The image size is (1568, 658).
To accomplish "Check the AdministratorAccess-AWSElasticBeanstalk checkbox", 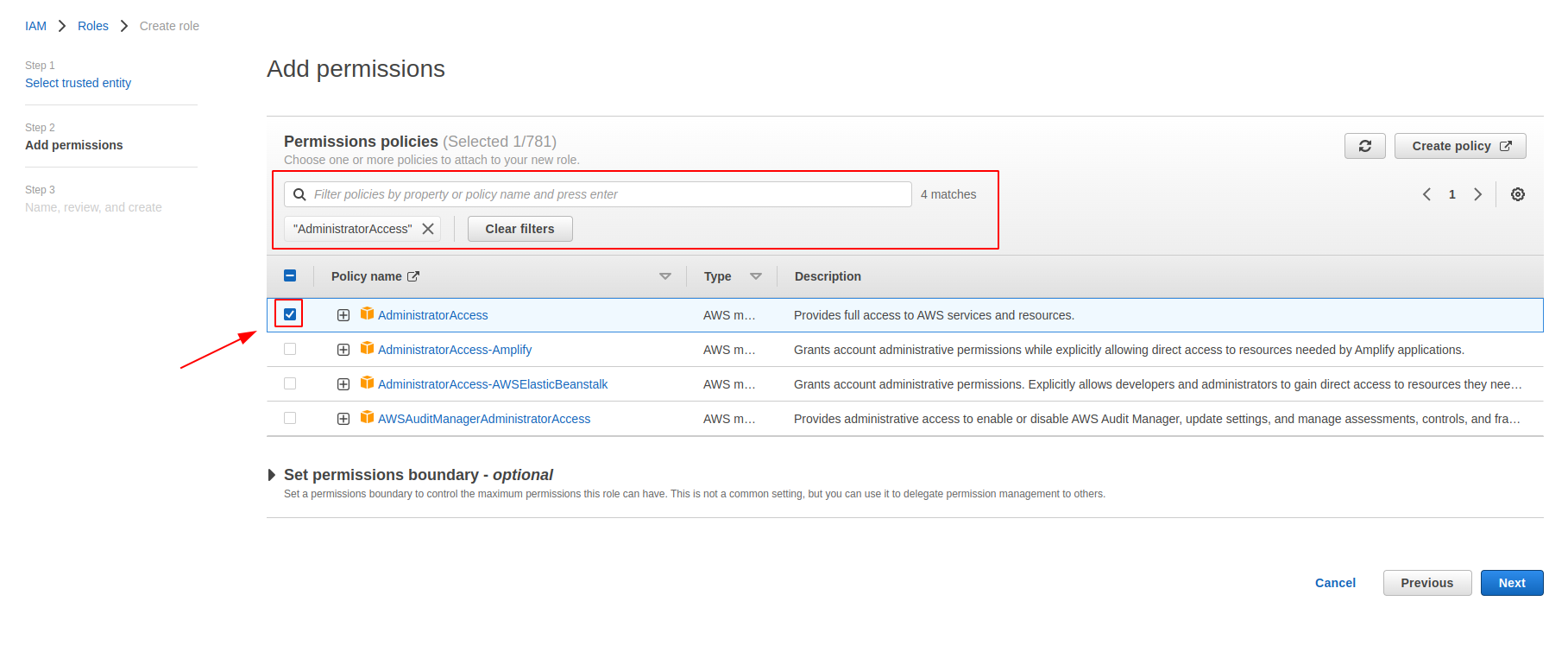I will pyautogui.click(x=290, y=383).
